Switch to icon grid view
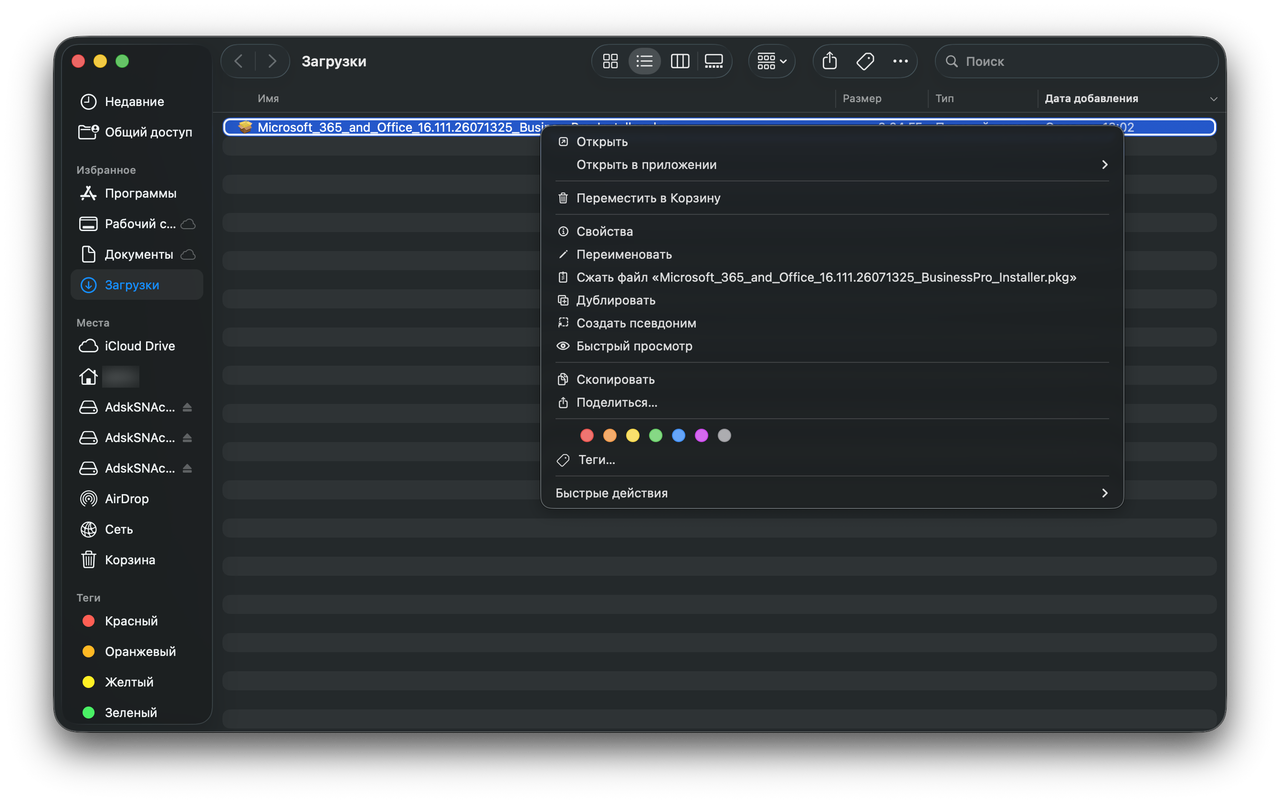 (x=610, y=61)
